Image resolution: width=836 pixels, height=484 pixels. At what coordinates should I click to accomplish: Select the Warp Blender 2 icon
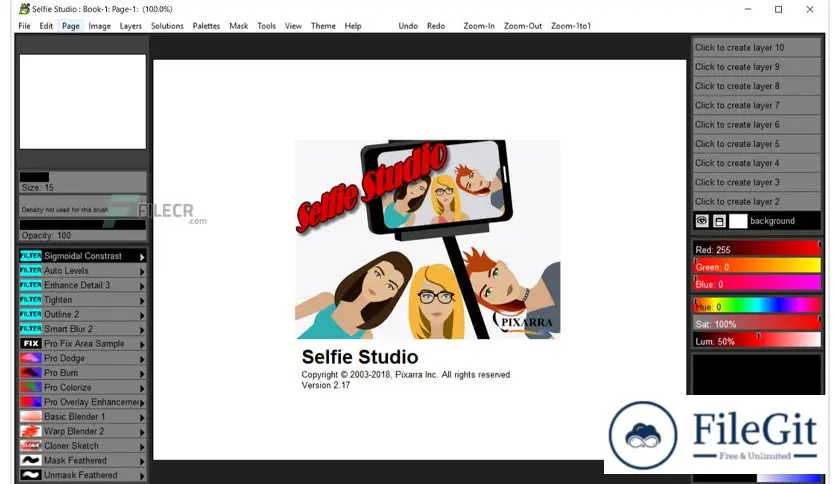pos(30,431)
